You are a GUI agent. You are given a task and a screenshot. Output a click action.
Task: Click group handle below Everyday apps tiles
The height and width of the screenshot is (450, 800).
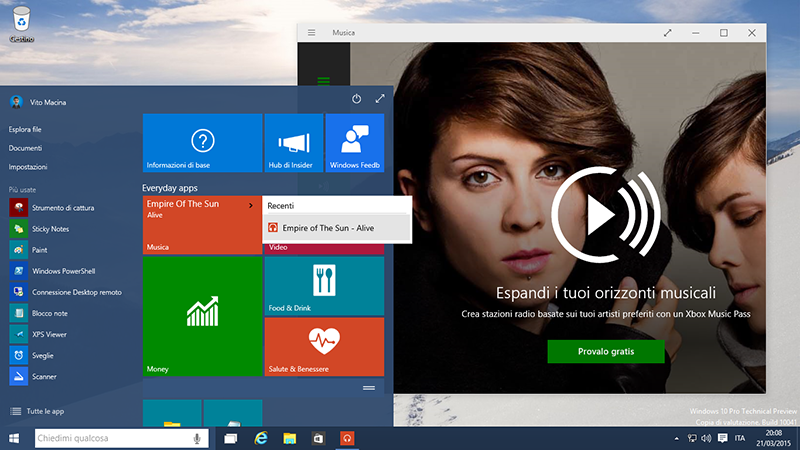pyautogui.click(x=369, y=388)
